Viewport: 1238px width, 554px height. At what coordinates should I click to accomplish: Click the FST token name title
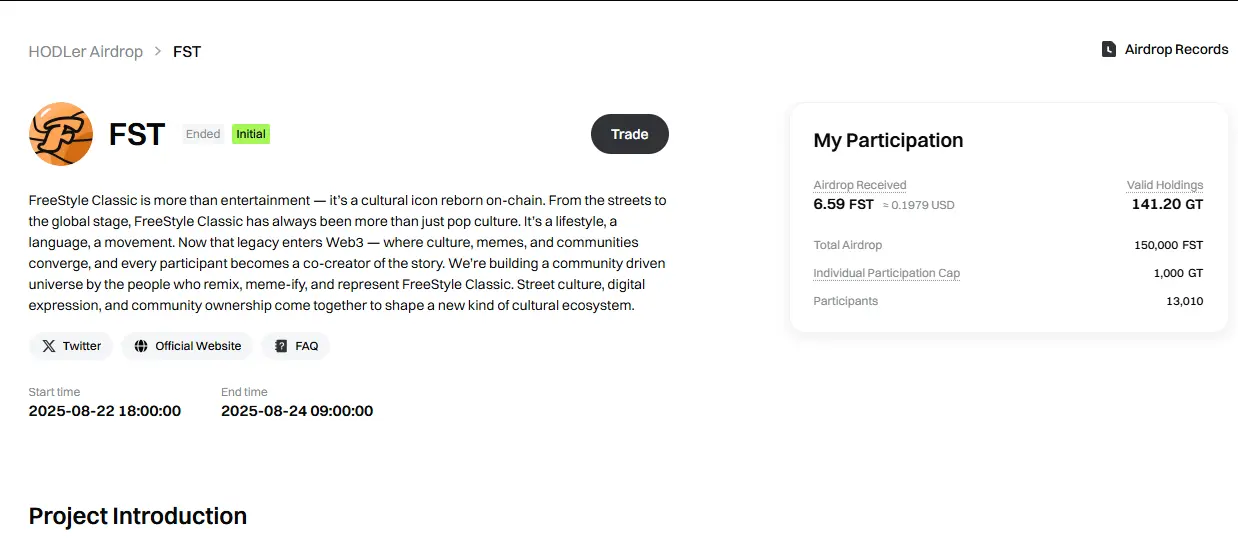tap(137, 134)
